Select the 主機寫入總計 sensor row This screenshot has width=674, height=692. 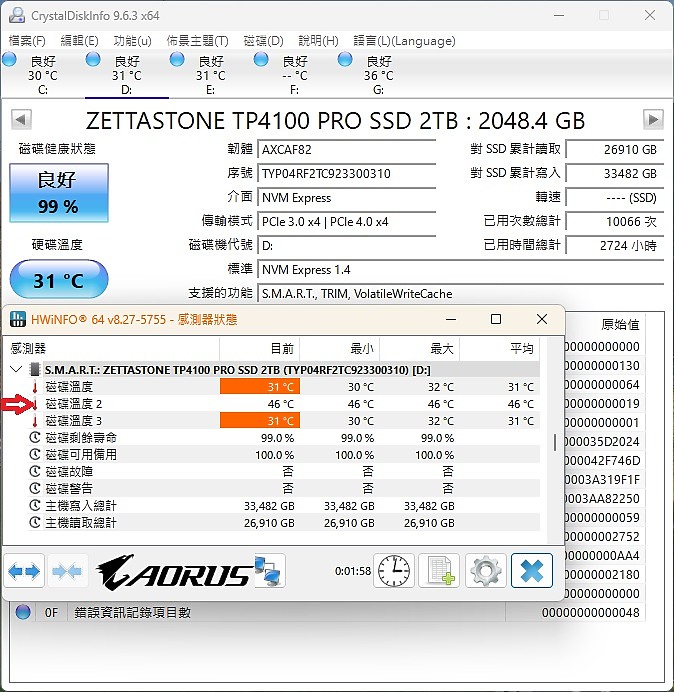pos(282,505)
